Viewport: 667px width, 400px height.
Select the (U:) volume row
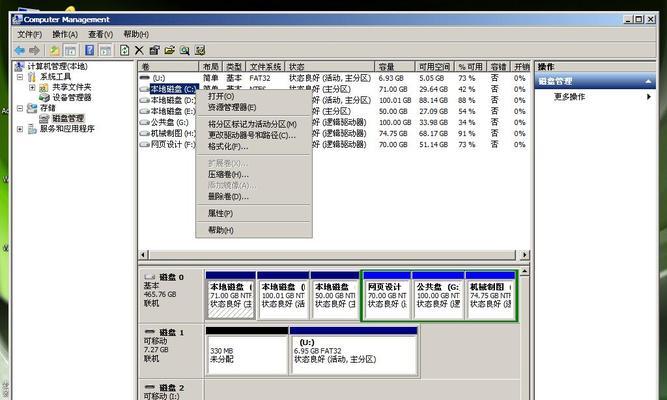point(334,78)
